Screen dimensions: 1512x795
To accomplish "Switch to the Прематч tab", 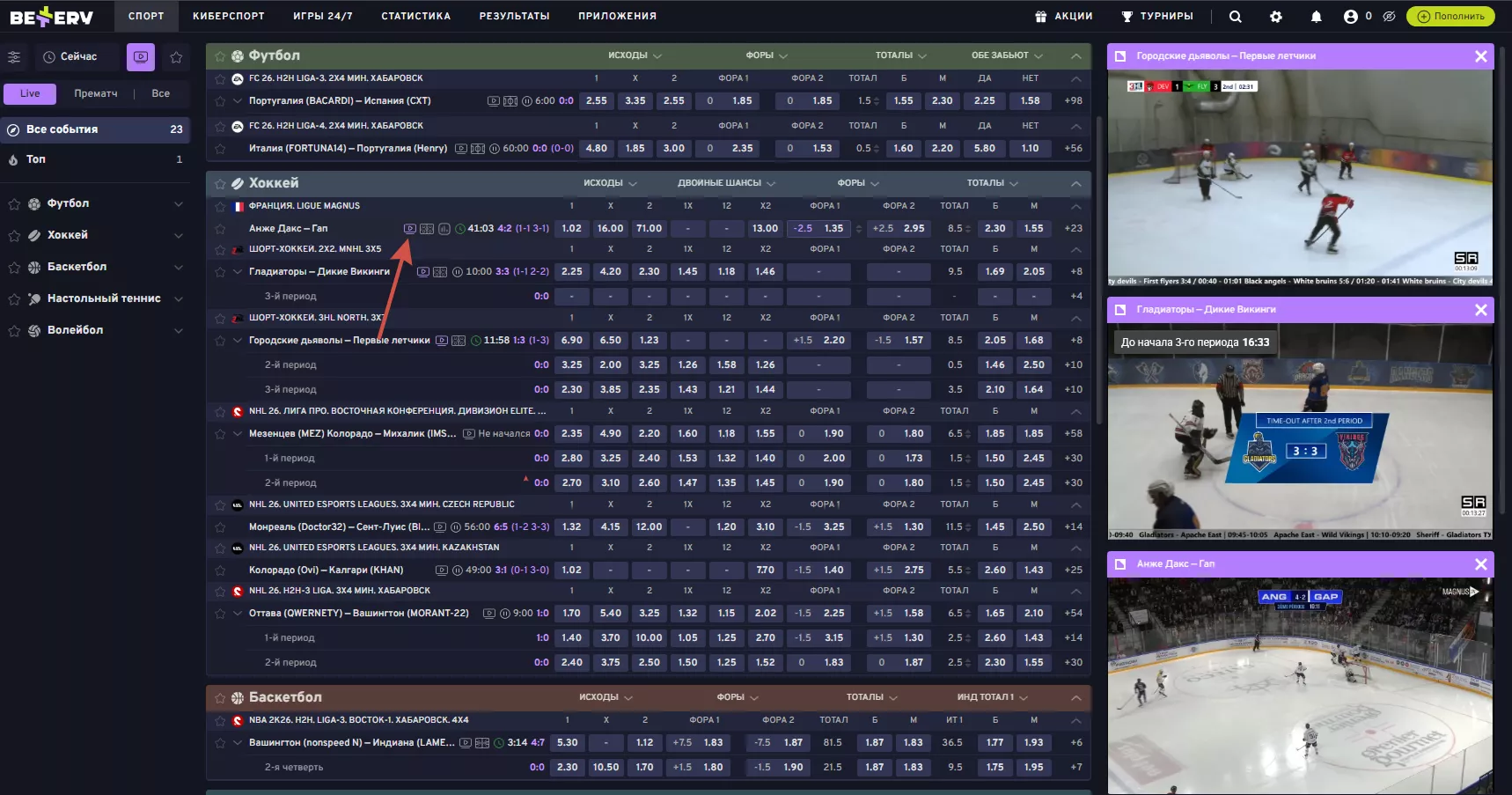I will coord(96,93).
